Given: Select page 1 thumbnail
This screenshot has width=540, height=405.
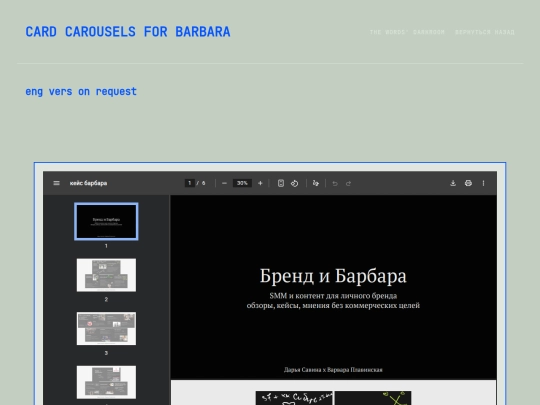Looking at the screenshot, I should pyautogui.click(x=106, y=221).
